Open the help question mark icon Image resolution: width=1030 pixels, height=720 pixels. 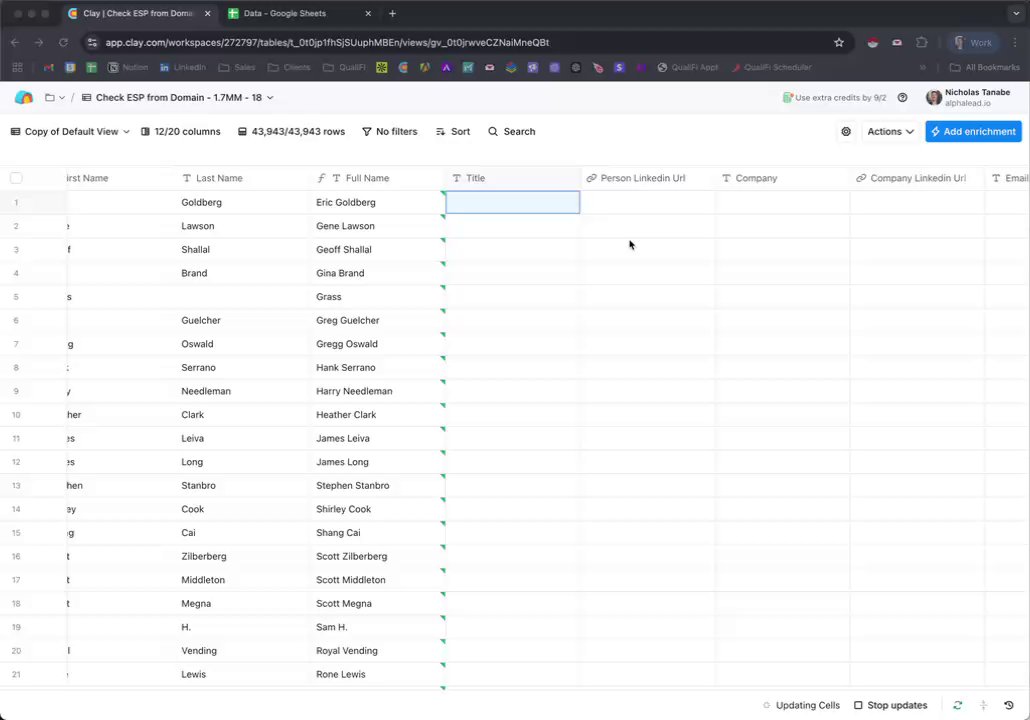pos(903,97)
